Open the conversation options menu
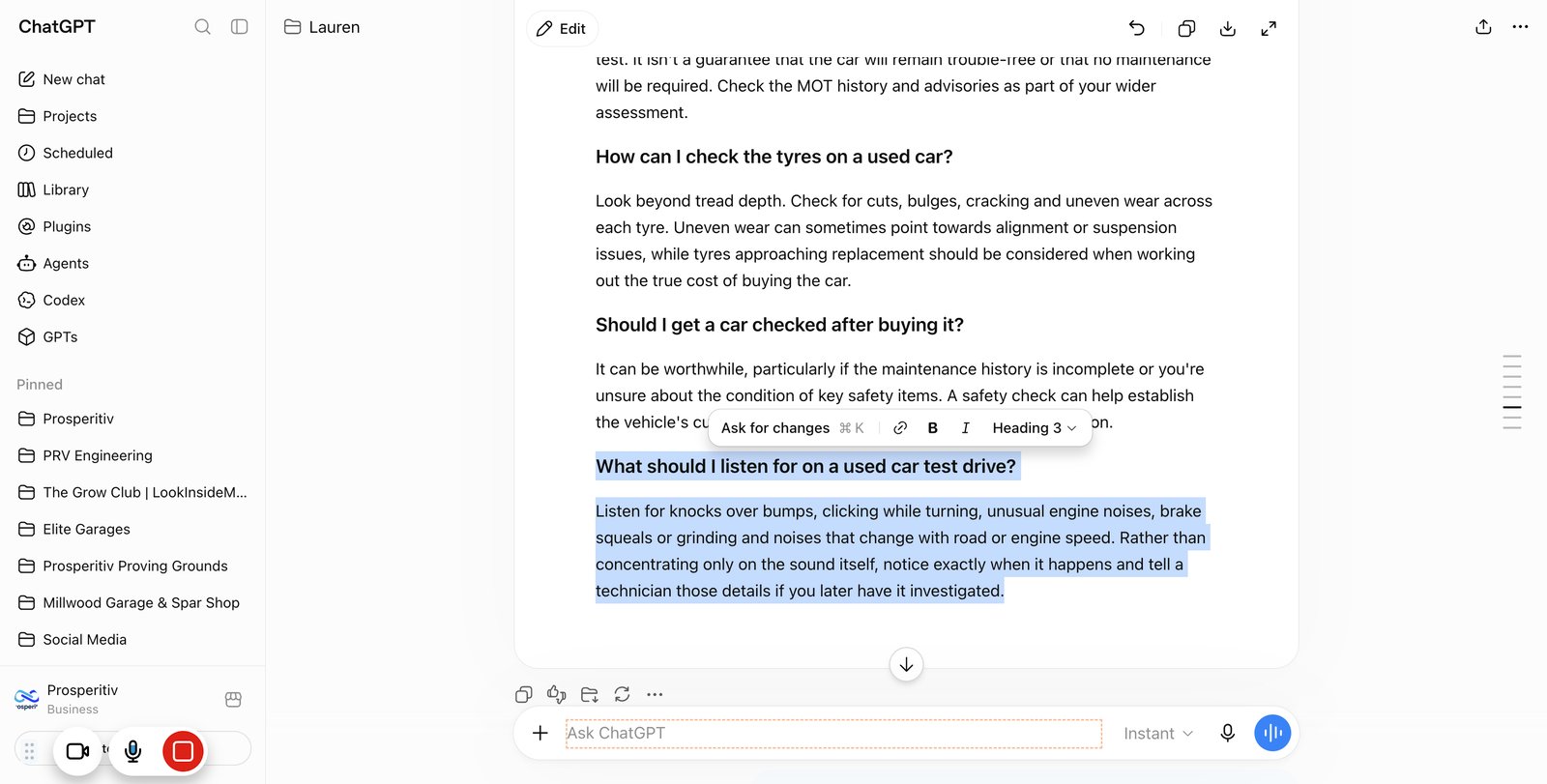Screen dimensions: 1547x784 tap(1520, 27)
